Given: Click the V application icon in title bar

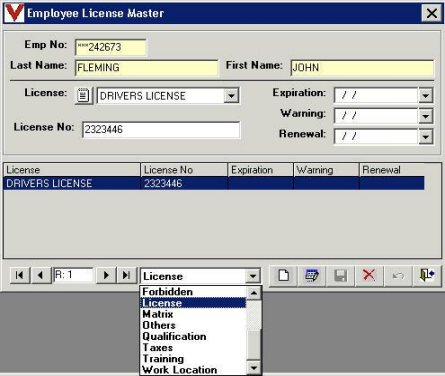Looking at the screenshot, I should click(x=14, y=13).
